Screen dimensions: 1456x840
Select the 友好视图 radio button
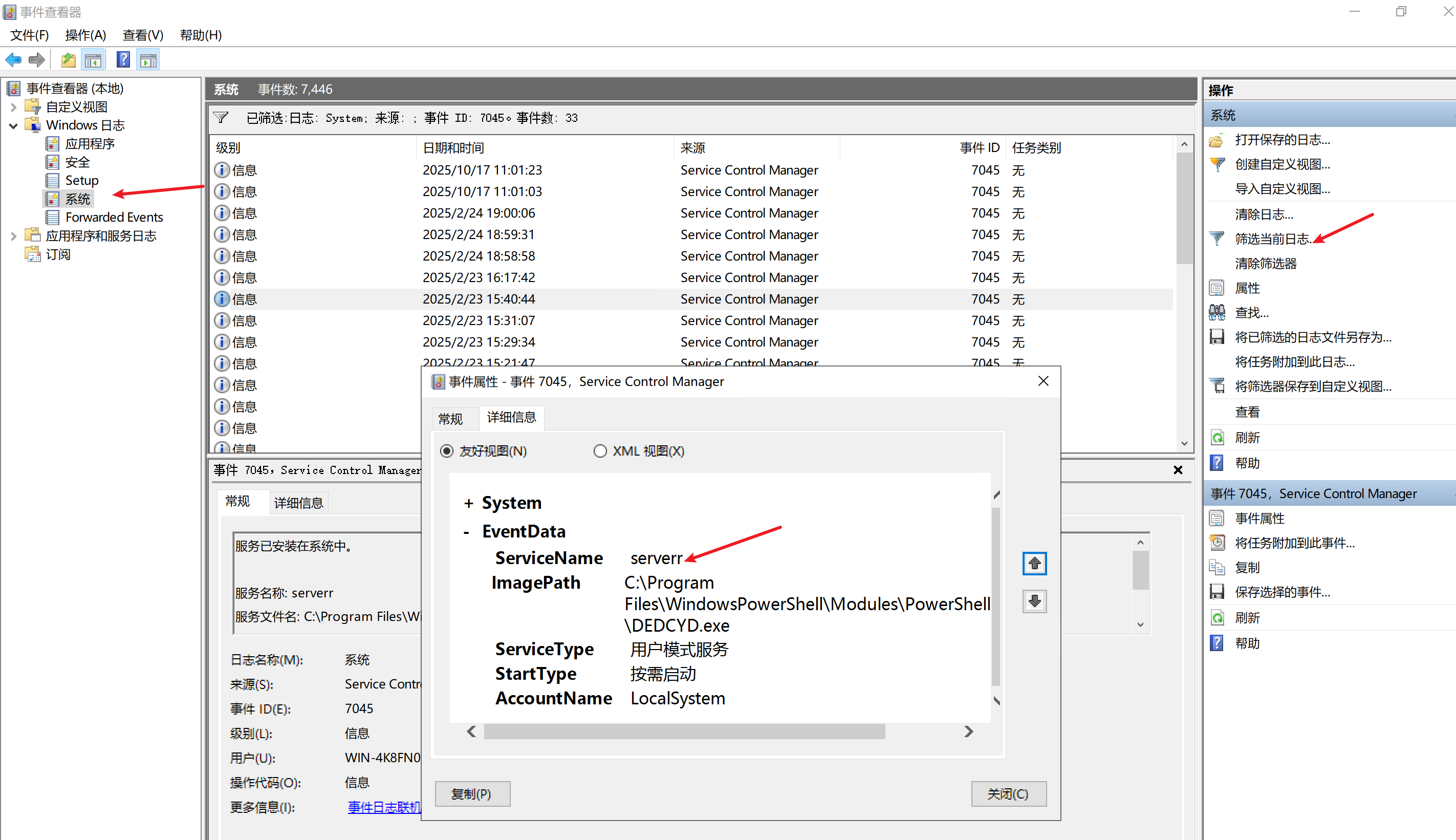[x=447, y=451]
